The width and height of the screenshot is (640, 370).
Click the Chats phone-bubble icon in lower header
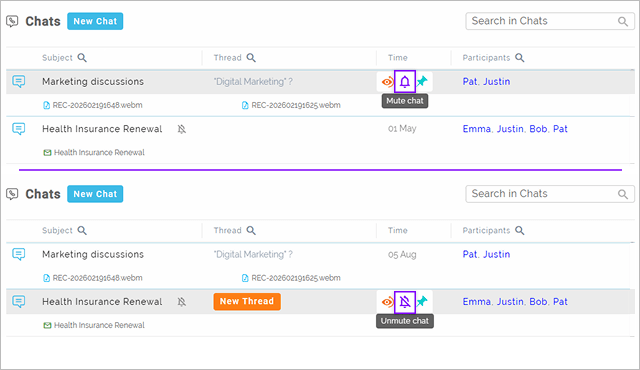pyautogui.click(x=12, y=194)
